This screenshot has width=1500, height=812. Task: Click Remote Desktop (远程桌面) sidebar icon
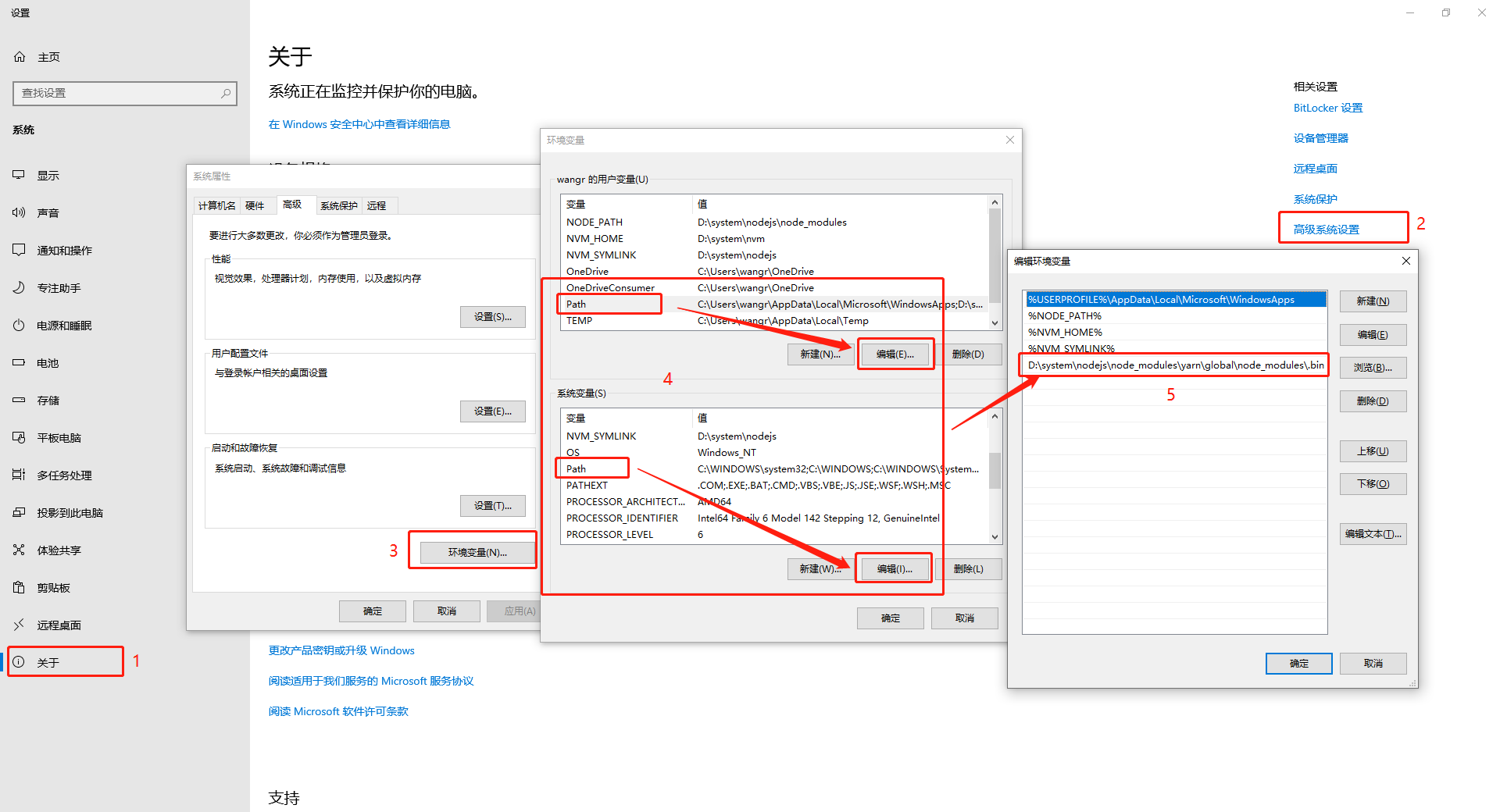pyautogui.click(x=19, y=625)
